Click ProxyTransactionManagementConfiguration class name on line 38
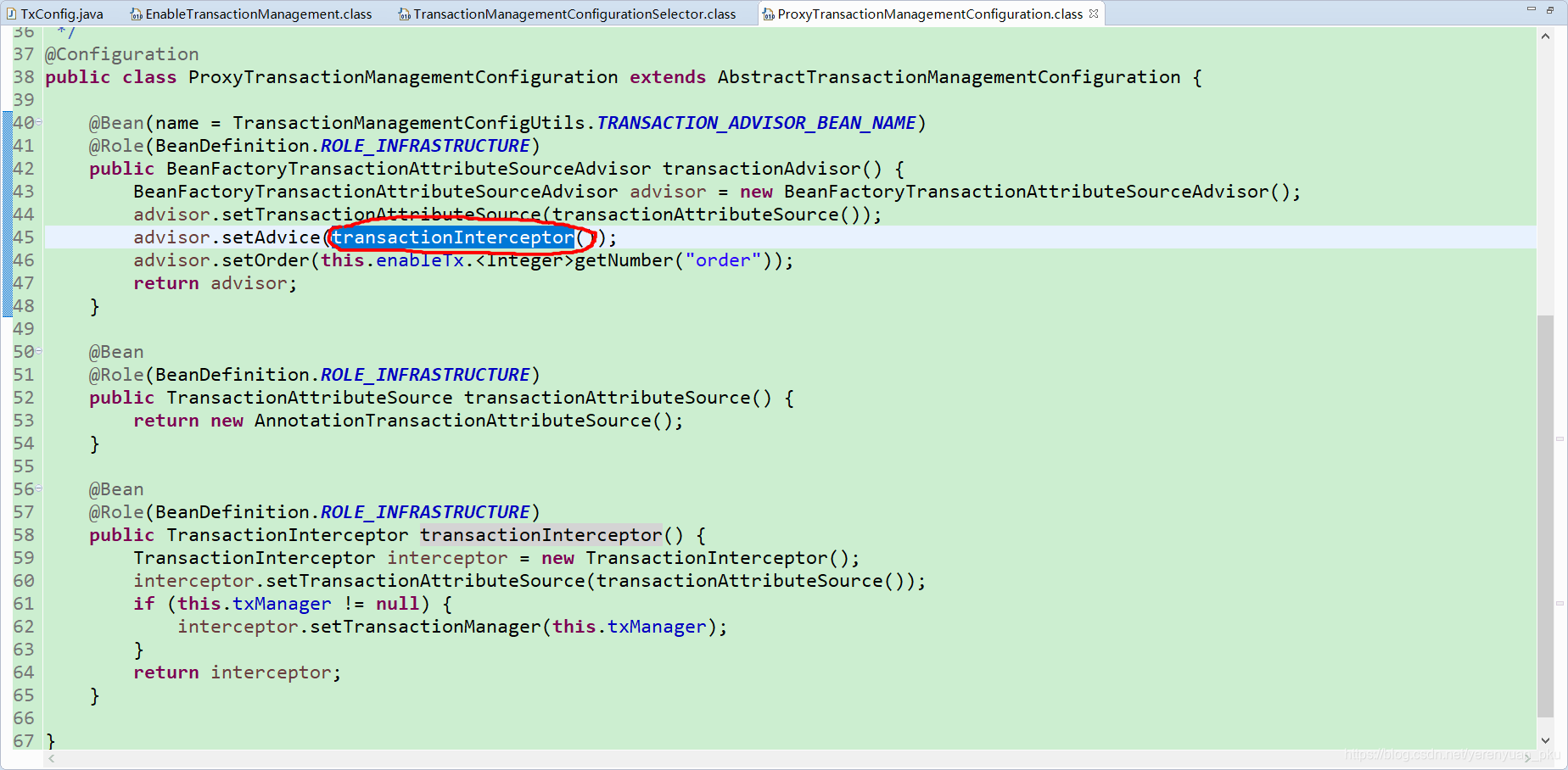 tap(403, 77)
